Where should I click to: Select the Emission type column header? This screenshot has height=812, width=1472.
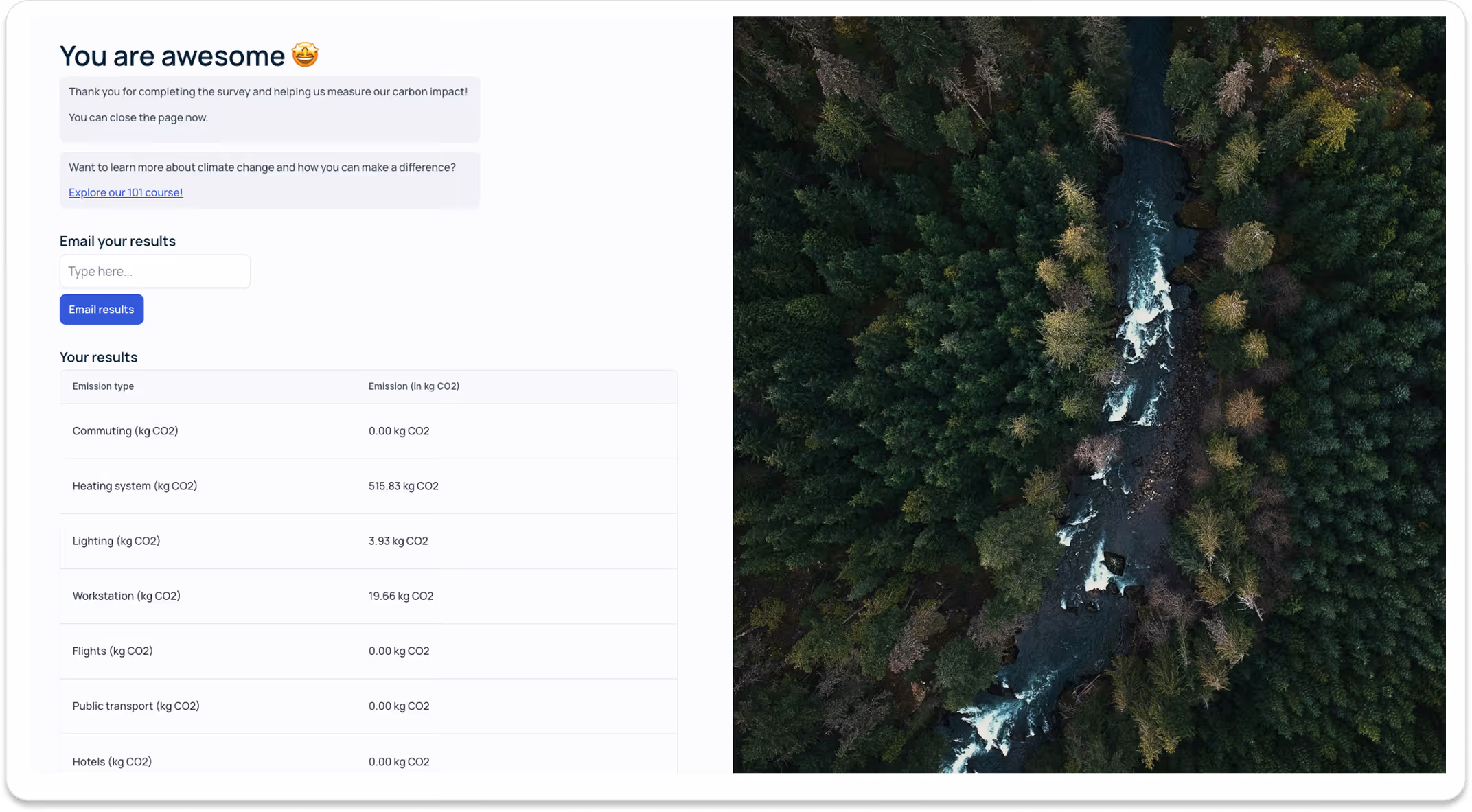103,386
